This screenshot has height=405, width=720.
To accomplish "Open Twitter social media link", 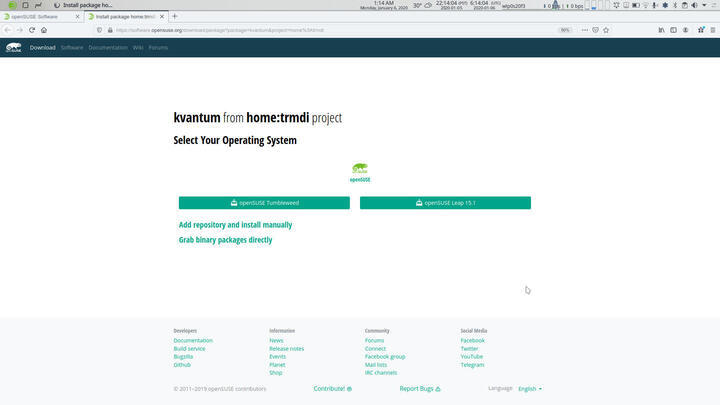I will 469,349.
